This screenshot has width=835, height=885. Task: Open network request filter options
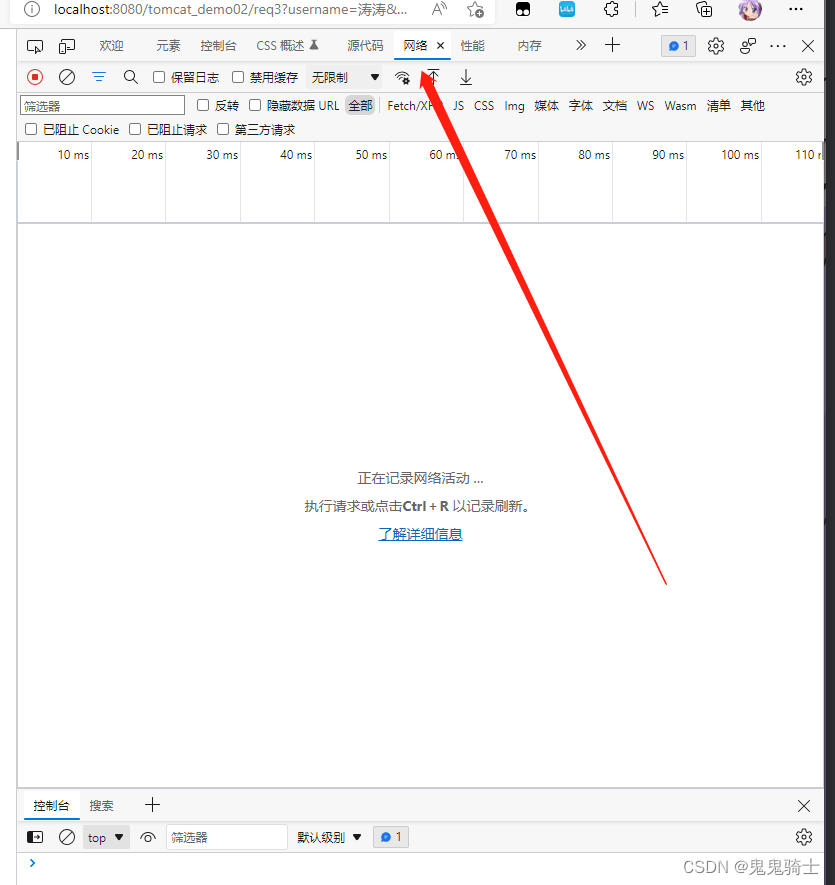pos(99,77)
